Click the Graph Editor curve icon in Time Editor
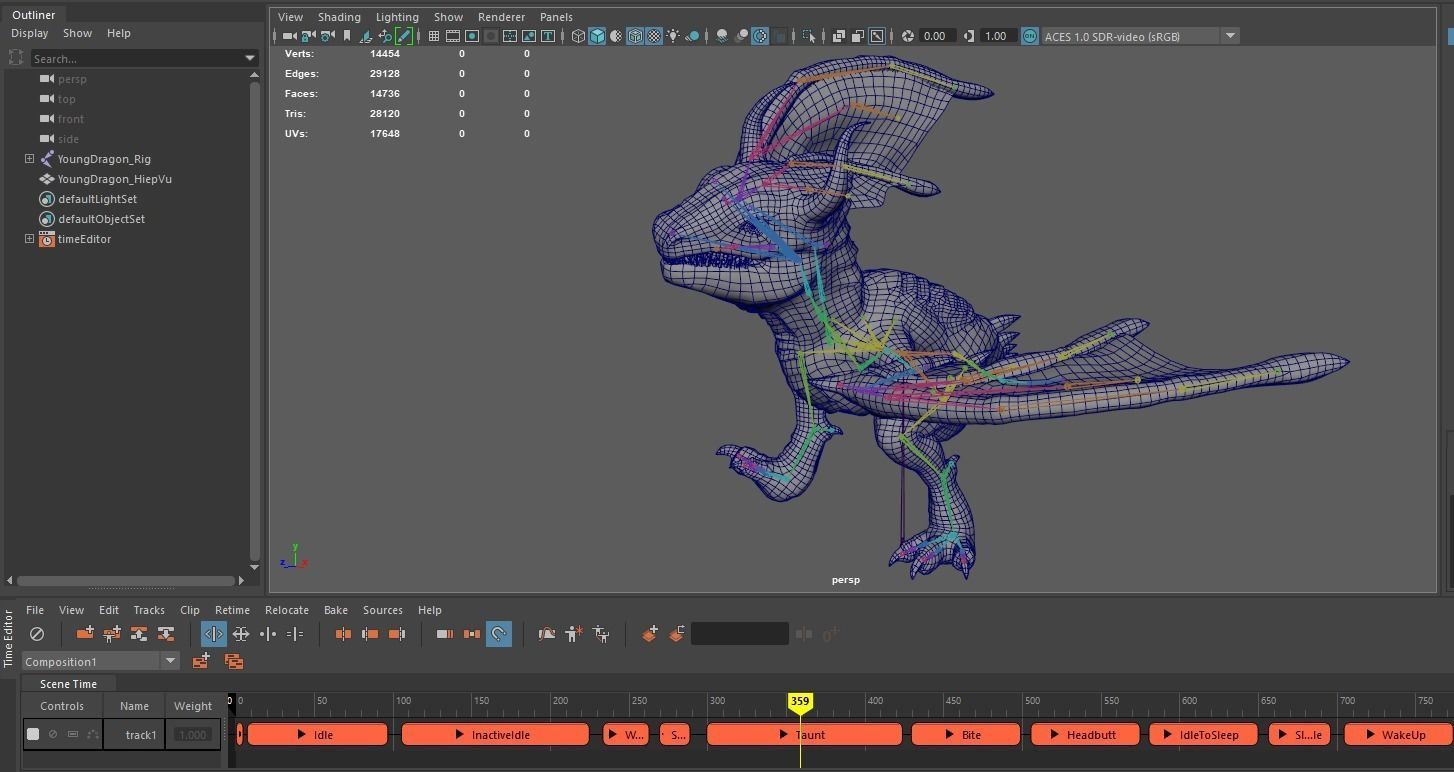 tap(547, 634)
